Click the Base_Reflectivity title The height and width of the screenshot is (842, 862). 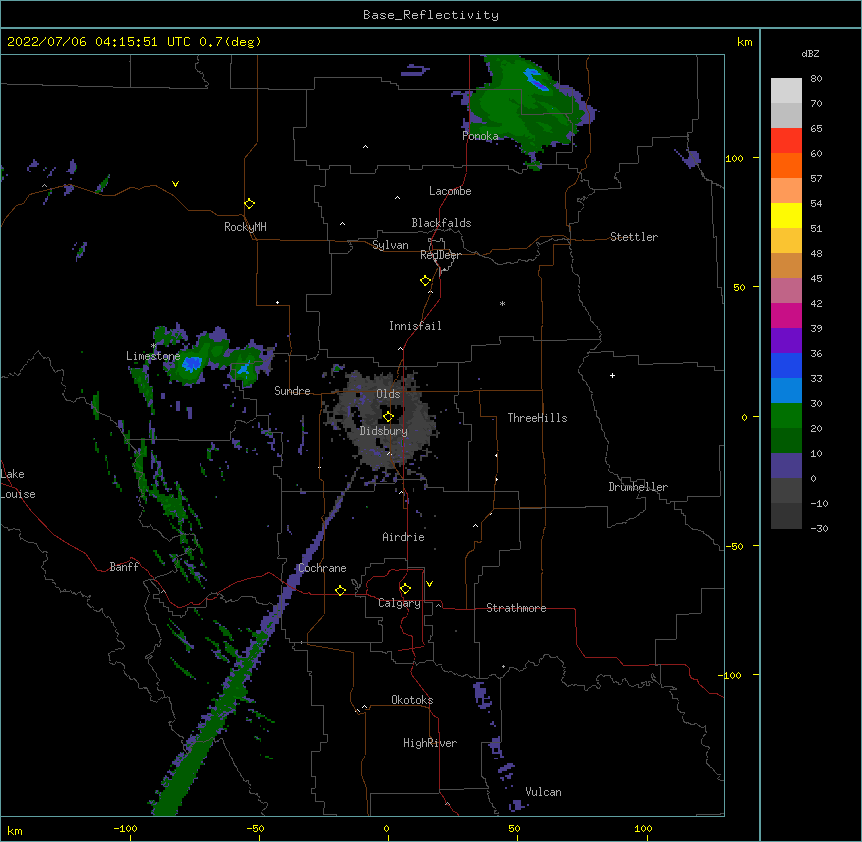point(431,15)
